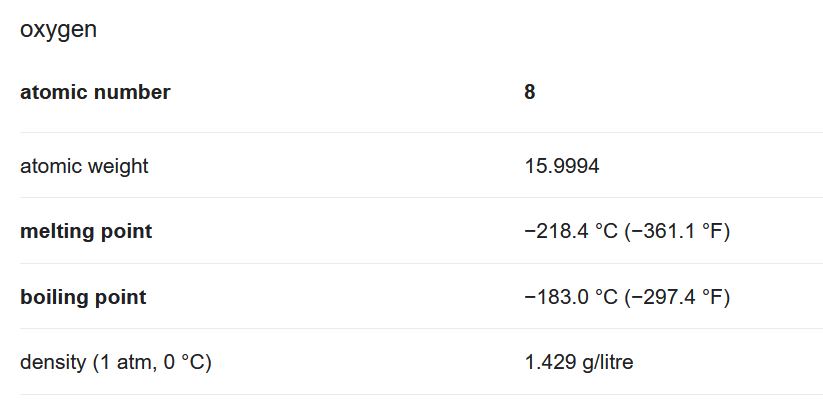
Task: Select the atomic number label
Action: pyautogui.click(x=95, y=93)
